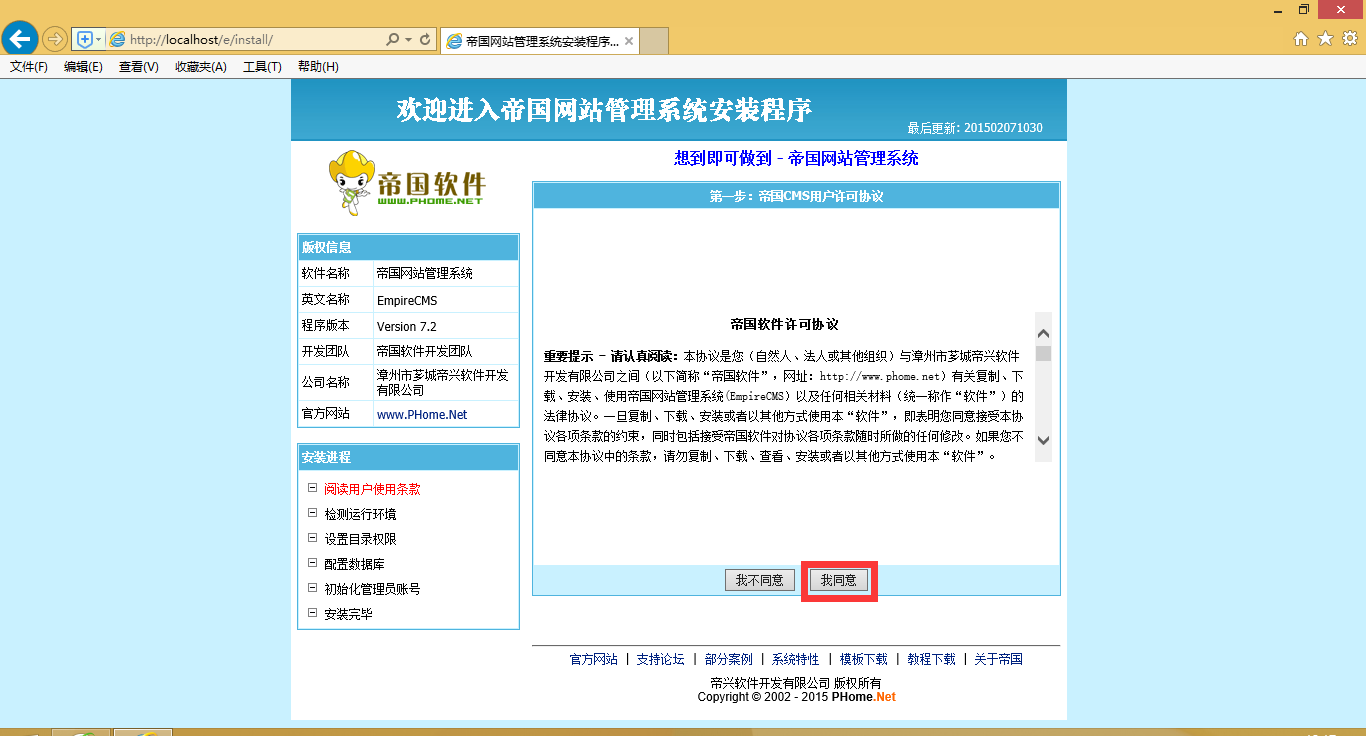The width and height of the screenshot is (1366, 736).
Task: Open the 支持论坛 footer link
Action: (x=661, y=659)
